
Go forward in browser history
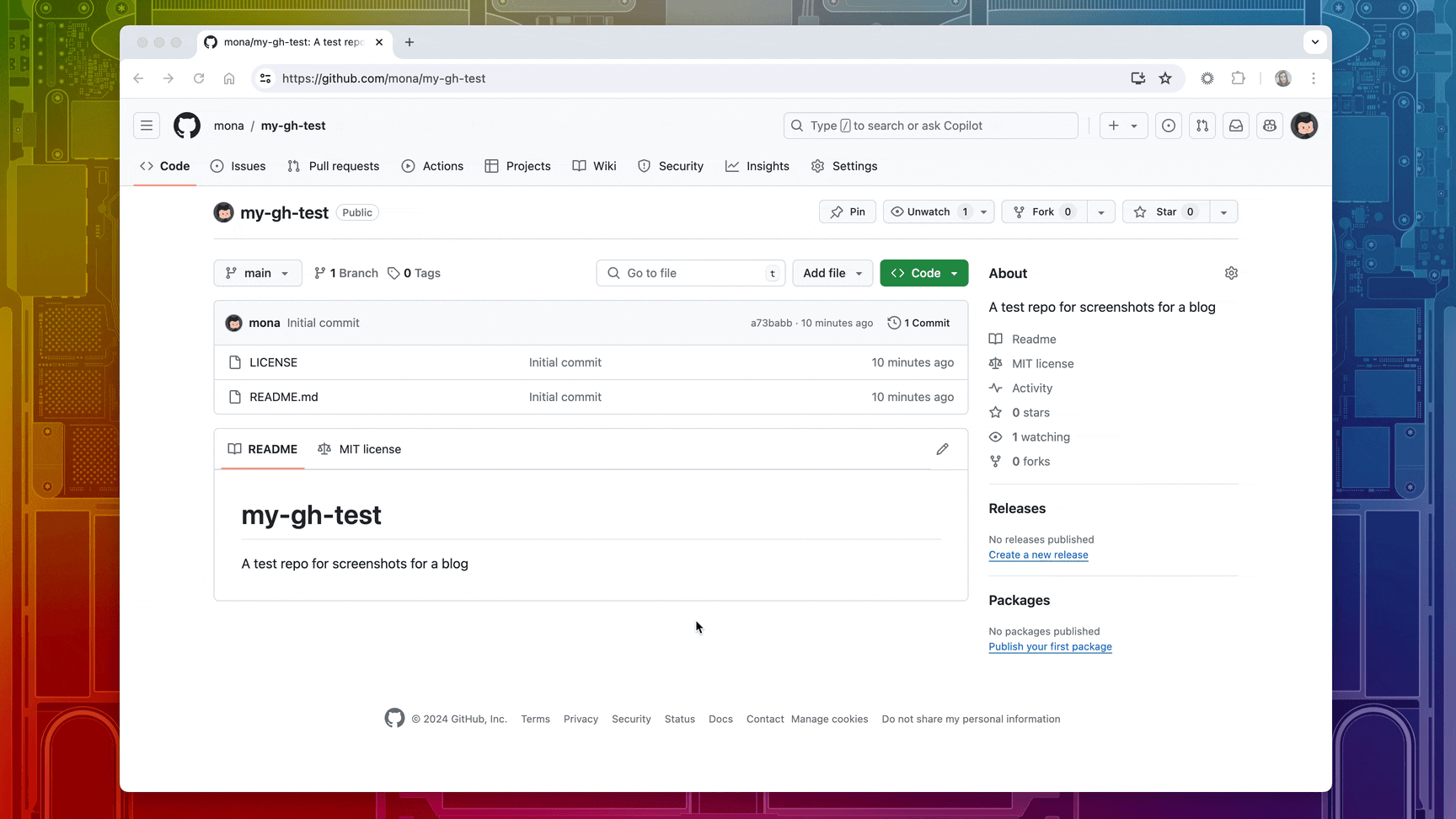click(x=169, y=78)
